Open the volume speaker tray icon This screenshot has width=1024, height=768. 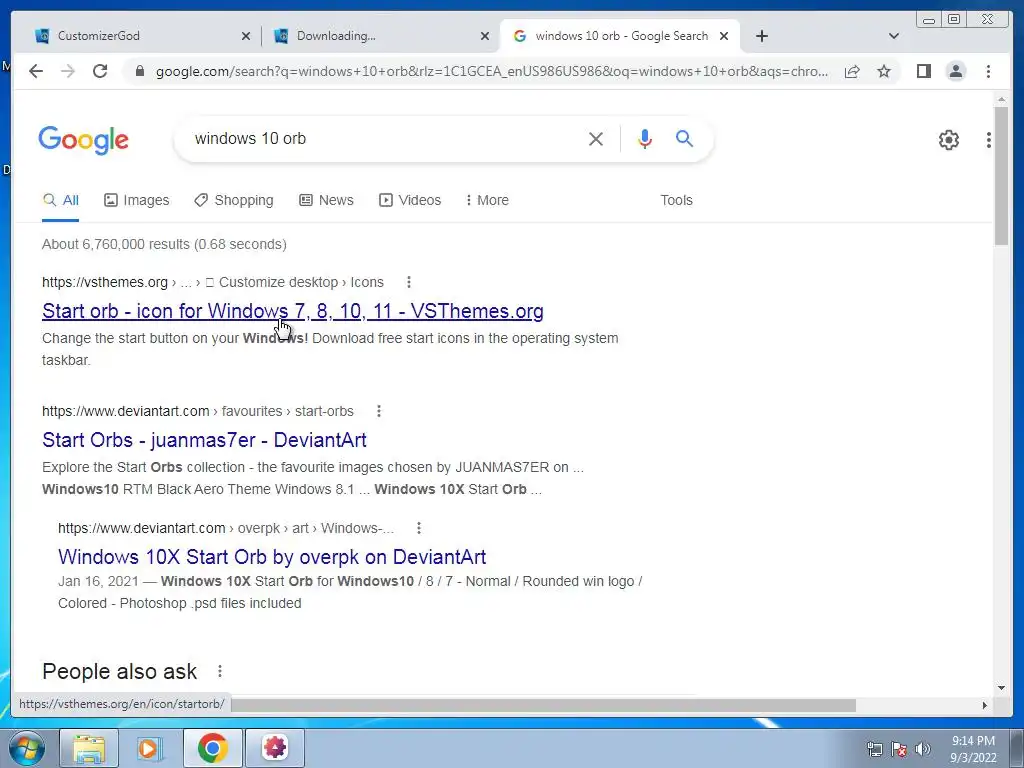point(923,749)
